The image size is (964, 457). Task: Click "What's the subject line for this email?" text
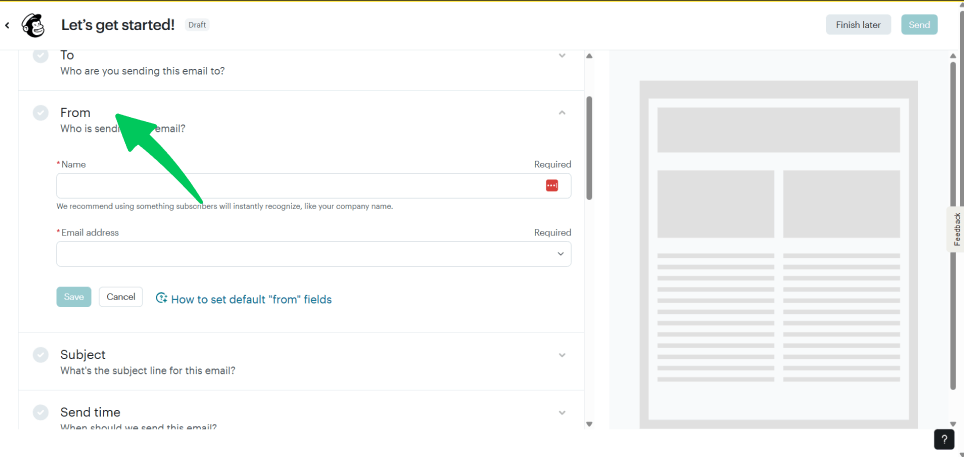[x=148, y=371]
